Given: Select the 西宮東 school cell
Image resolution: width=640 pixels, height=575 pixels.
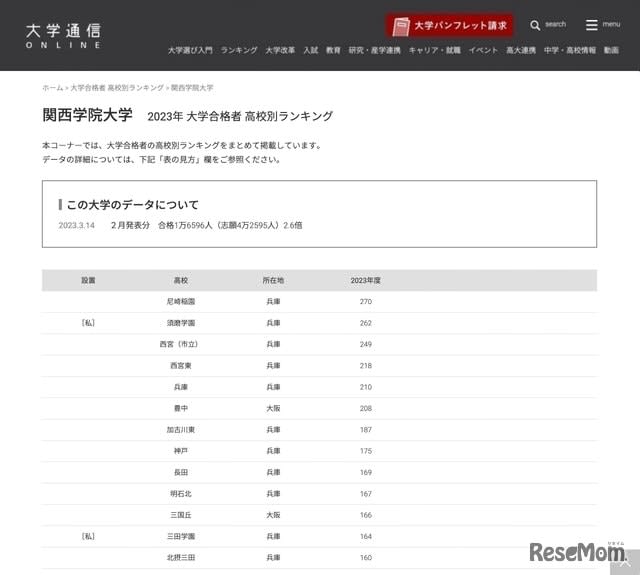Looking at the screenshot, I should 181,366.
